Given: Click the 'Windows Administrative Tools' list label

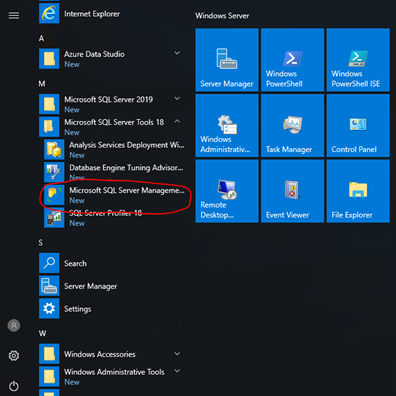Looking at the screenshot, I should coord(114,372).
